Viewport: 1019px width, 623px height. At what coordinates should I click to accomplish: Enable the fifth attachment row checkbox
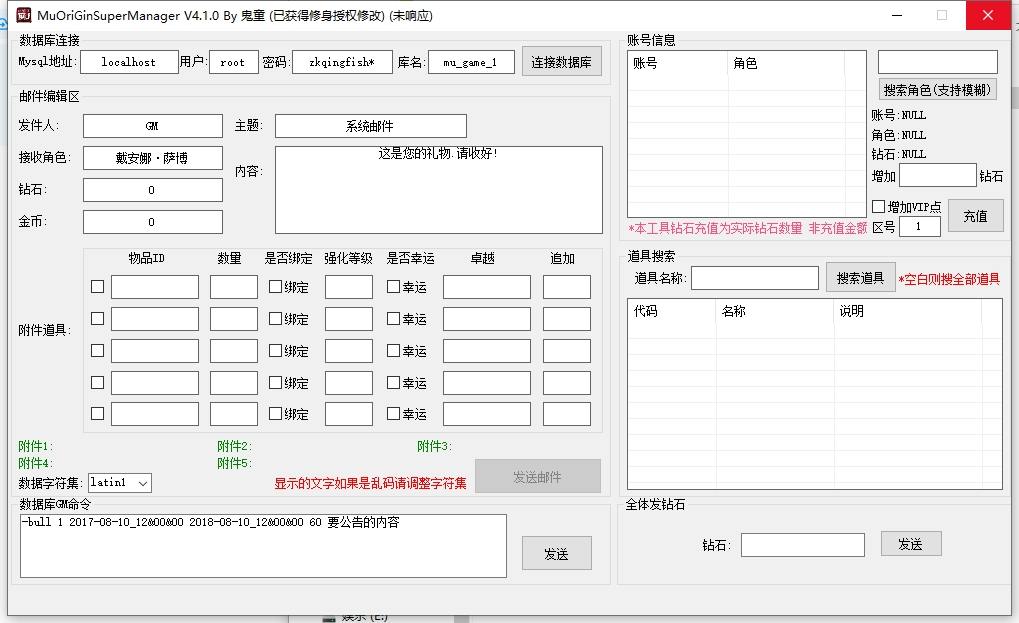pyautogui.click(x=97, y=413)
